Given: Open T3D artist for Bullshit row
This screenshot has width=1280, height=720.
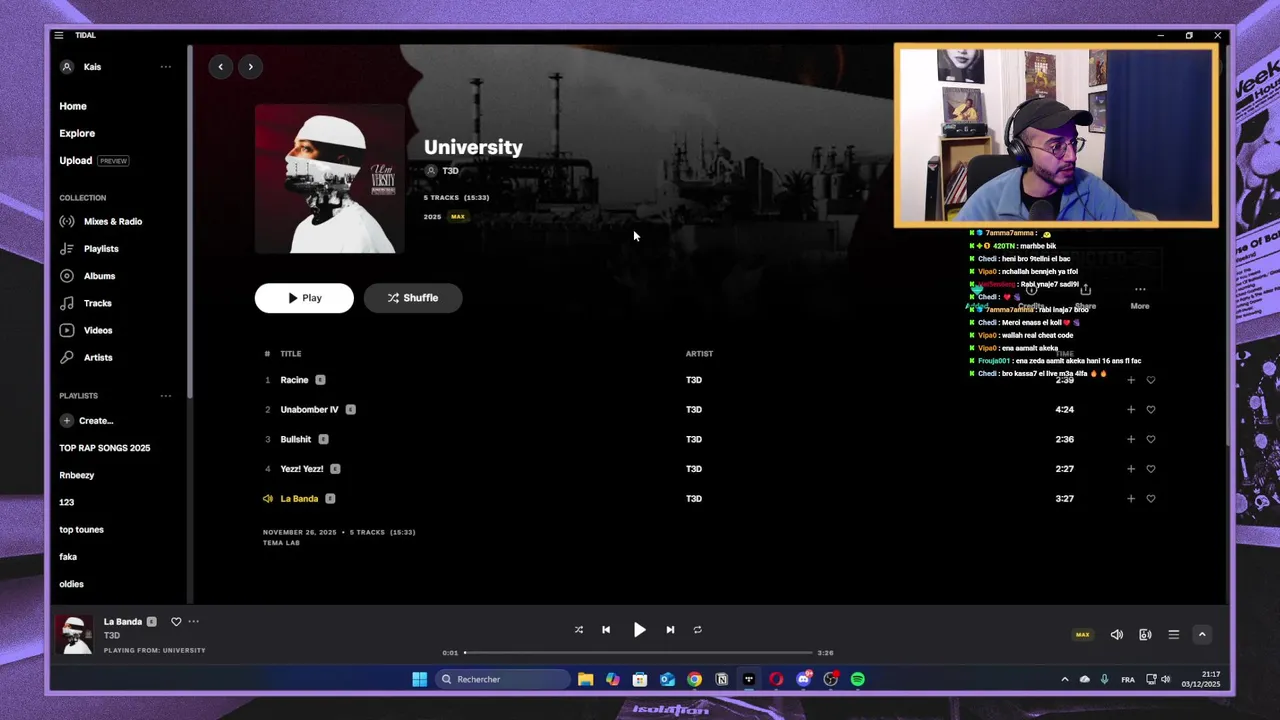Looking at the screenshot, I should pyautogui.click(x=694, y=439).
